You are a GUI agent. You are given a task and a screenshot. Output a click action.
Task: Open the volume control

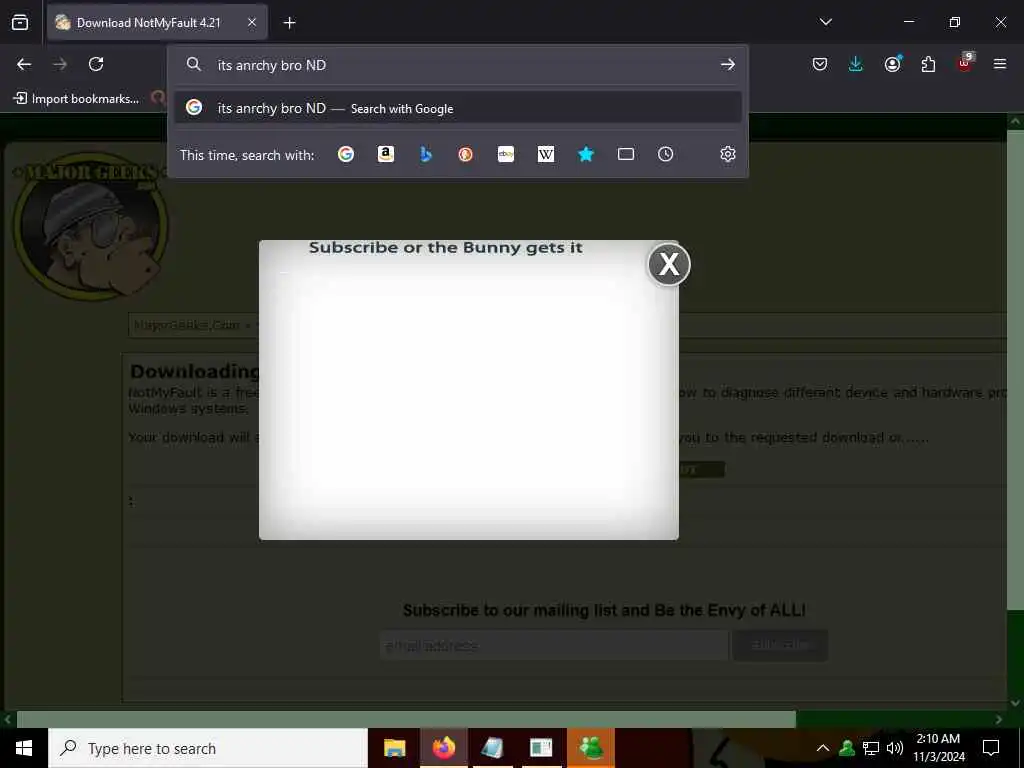point(895,748)
